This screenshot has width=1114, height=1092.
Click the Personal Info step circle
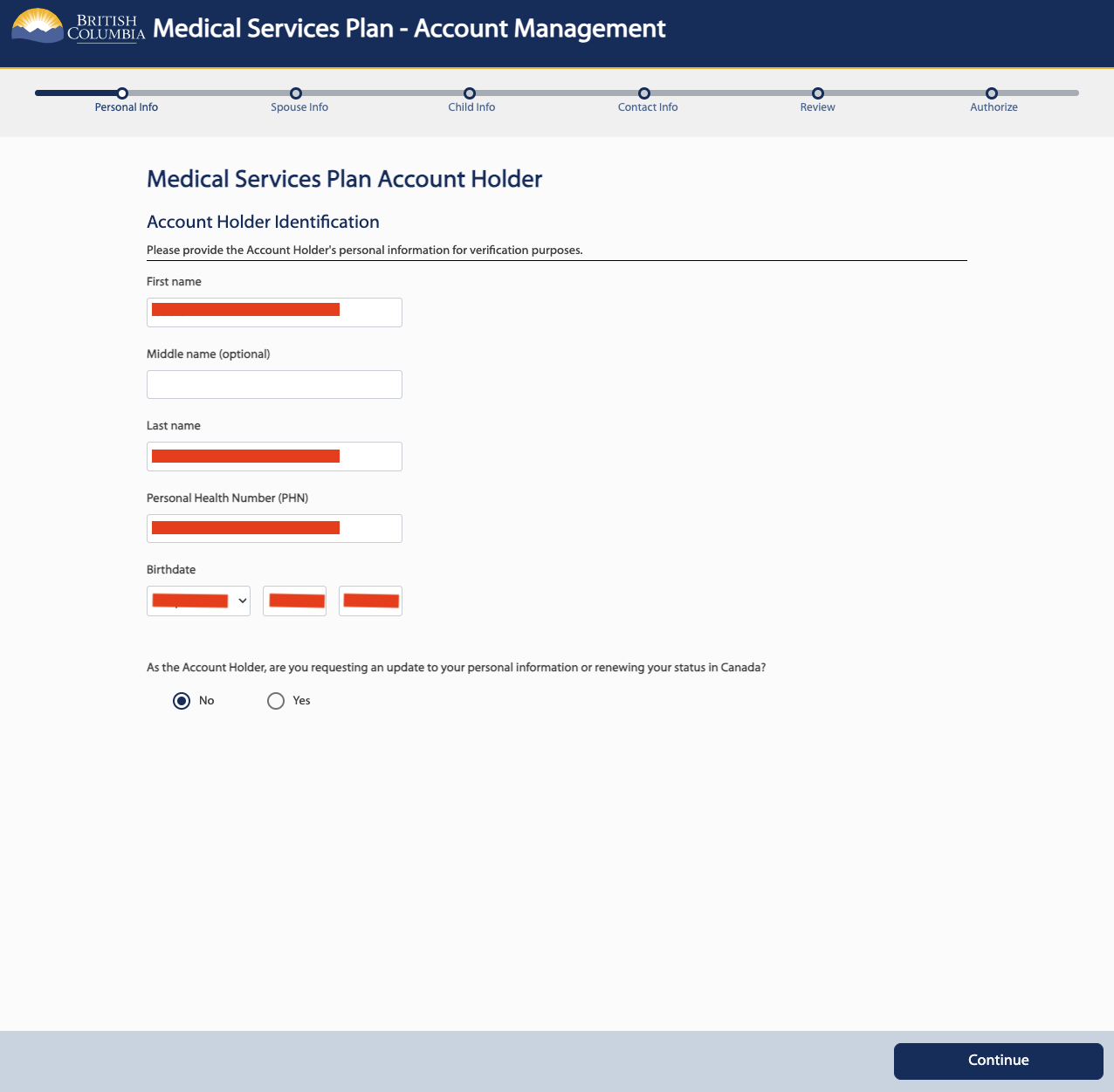point(122,93)
